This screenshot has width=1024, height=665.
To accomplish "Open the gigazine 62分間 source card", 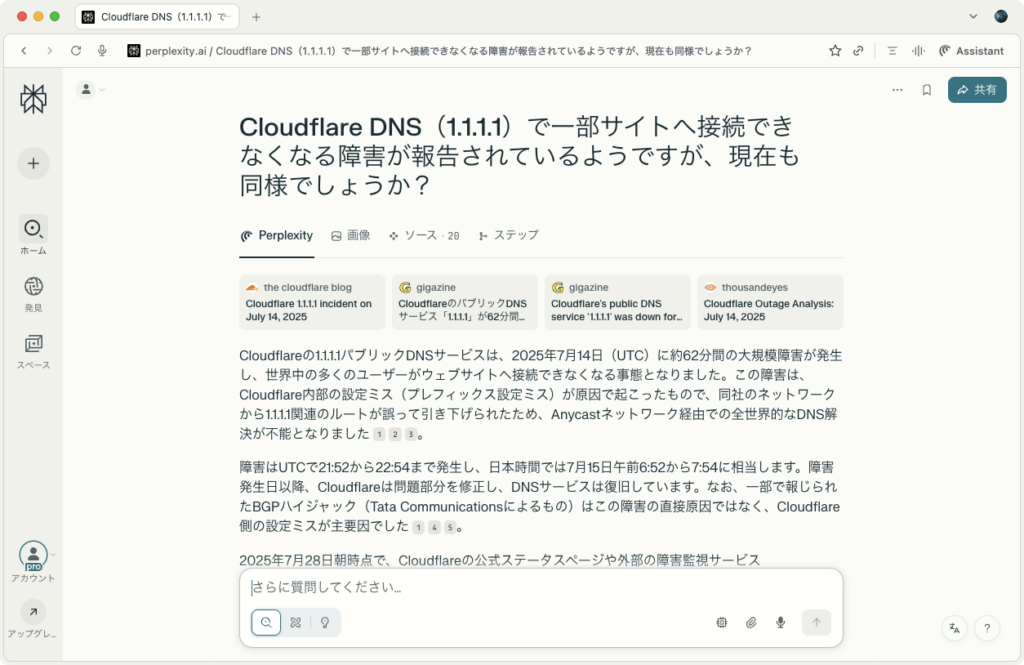I will coord(465,302).
